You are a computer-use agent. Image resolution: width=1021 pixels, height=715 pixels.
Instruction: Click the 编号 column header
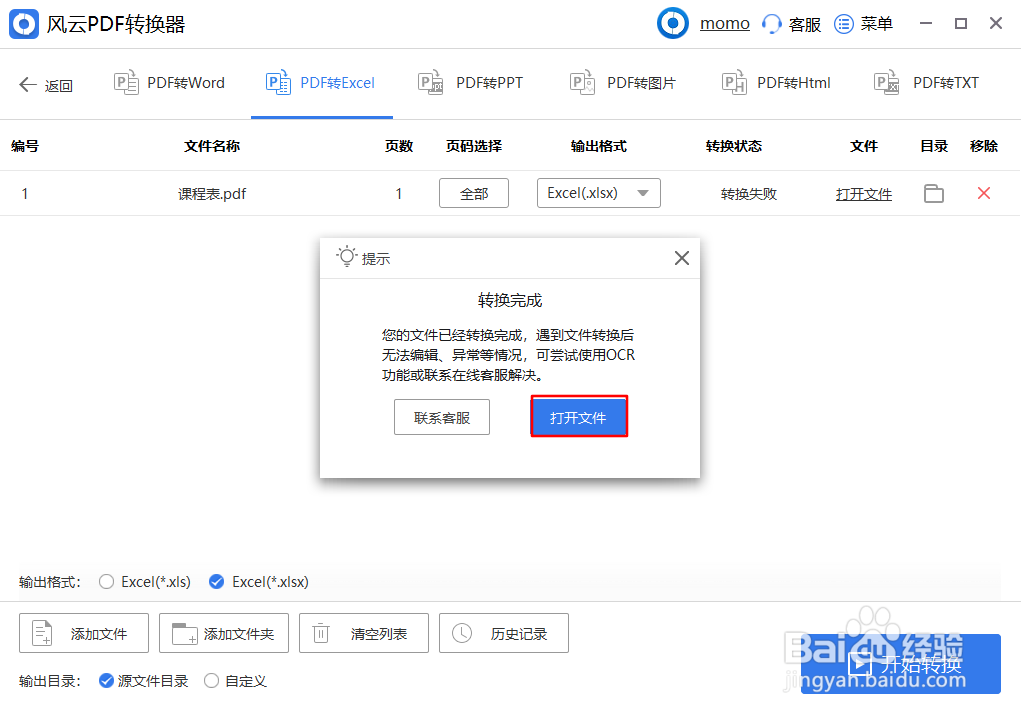point(25,146)
